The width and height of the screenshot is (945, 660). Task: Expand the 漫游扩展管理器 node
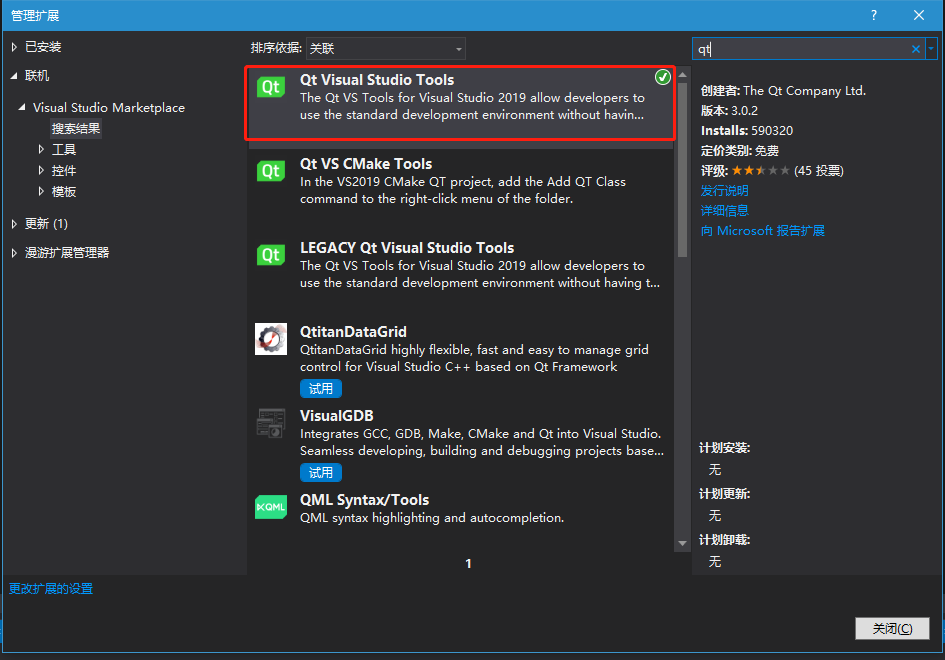click(14, 253)
